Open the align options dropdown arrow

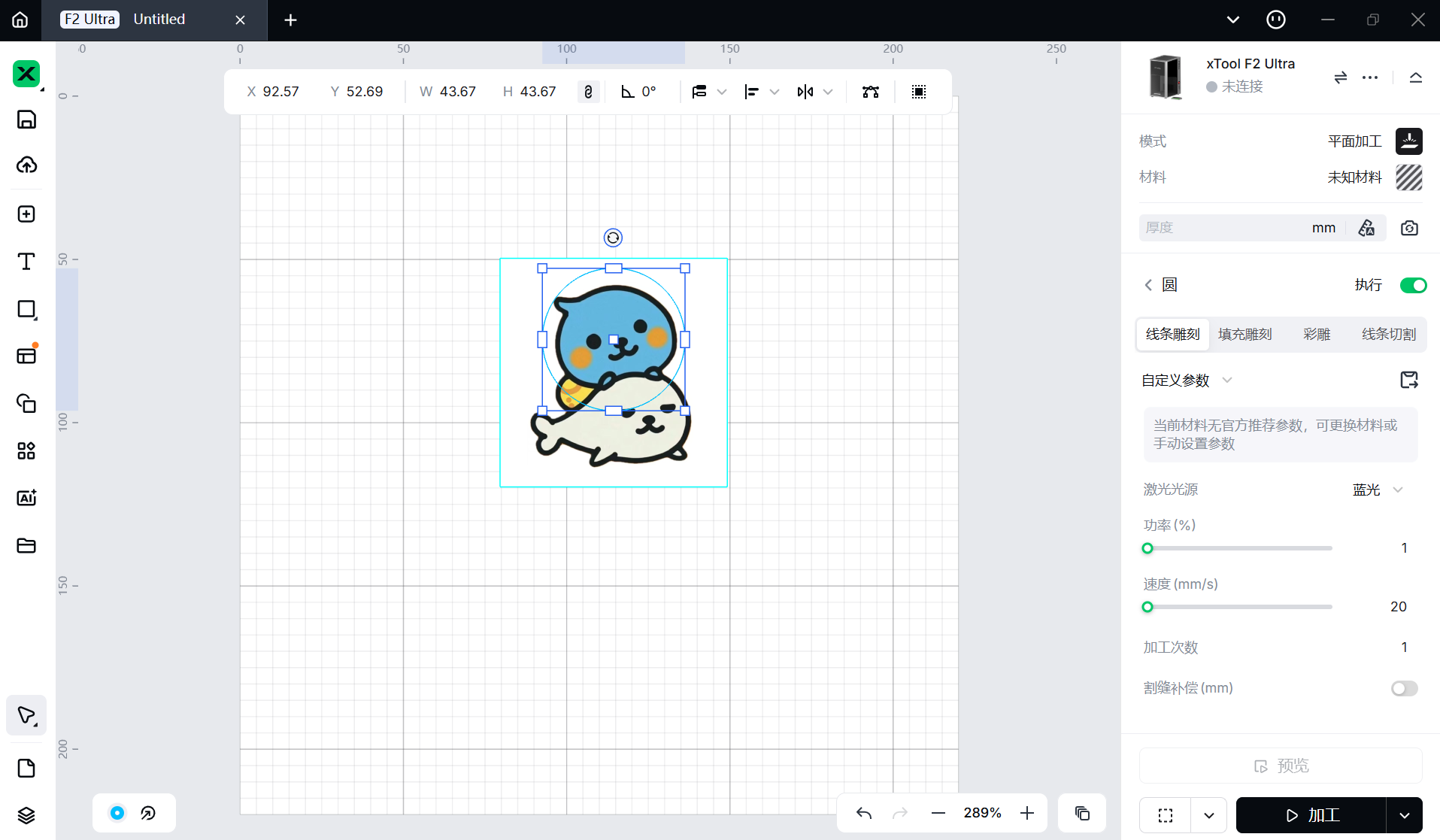pos(775,92)
